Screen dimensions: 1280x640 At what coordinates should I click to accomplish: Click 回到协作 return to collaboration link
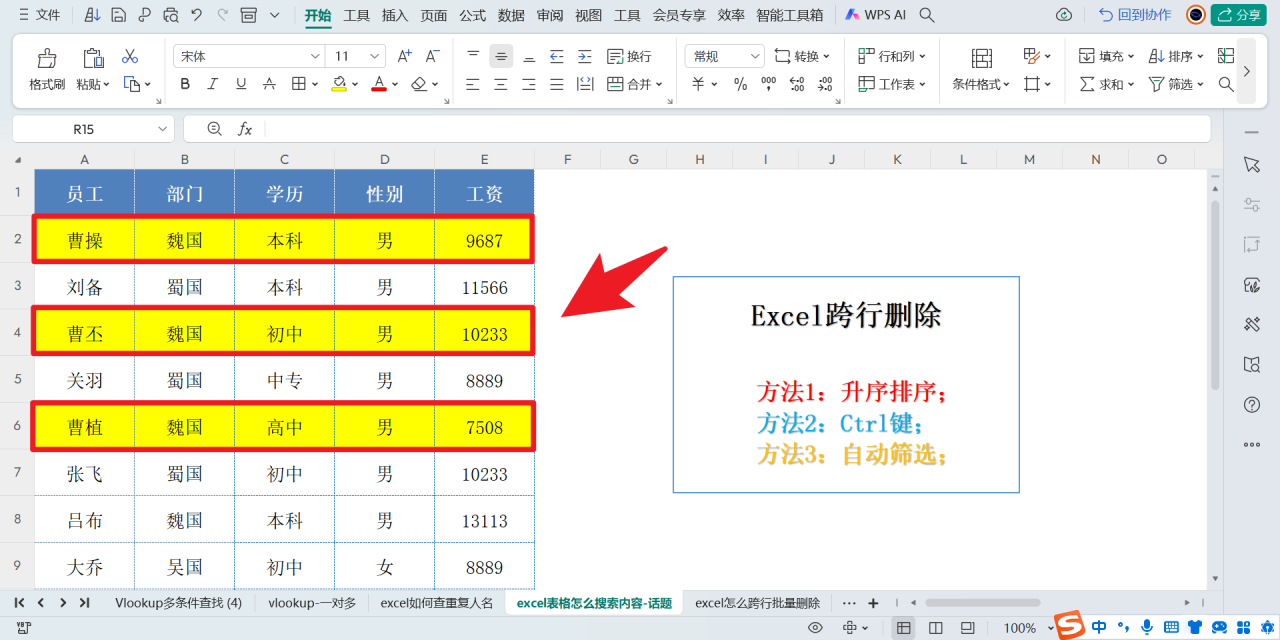tap(1135, 15)
